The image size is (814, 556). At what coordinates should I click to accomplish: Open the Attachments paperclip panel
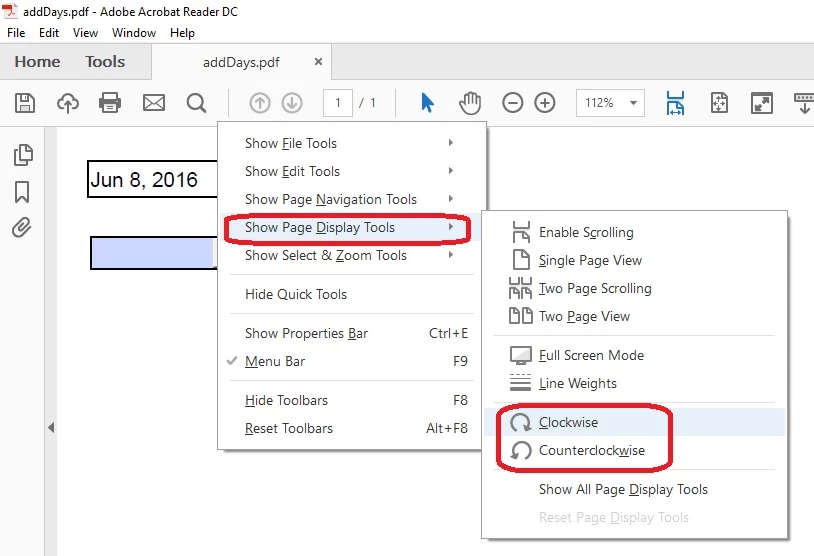[x=22, y=227]
